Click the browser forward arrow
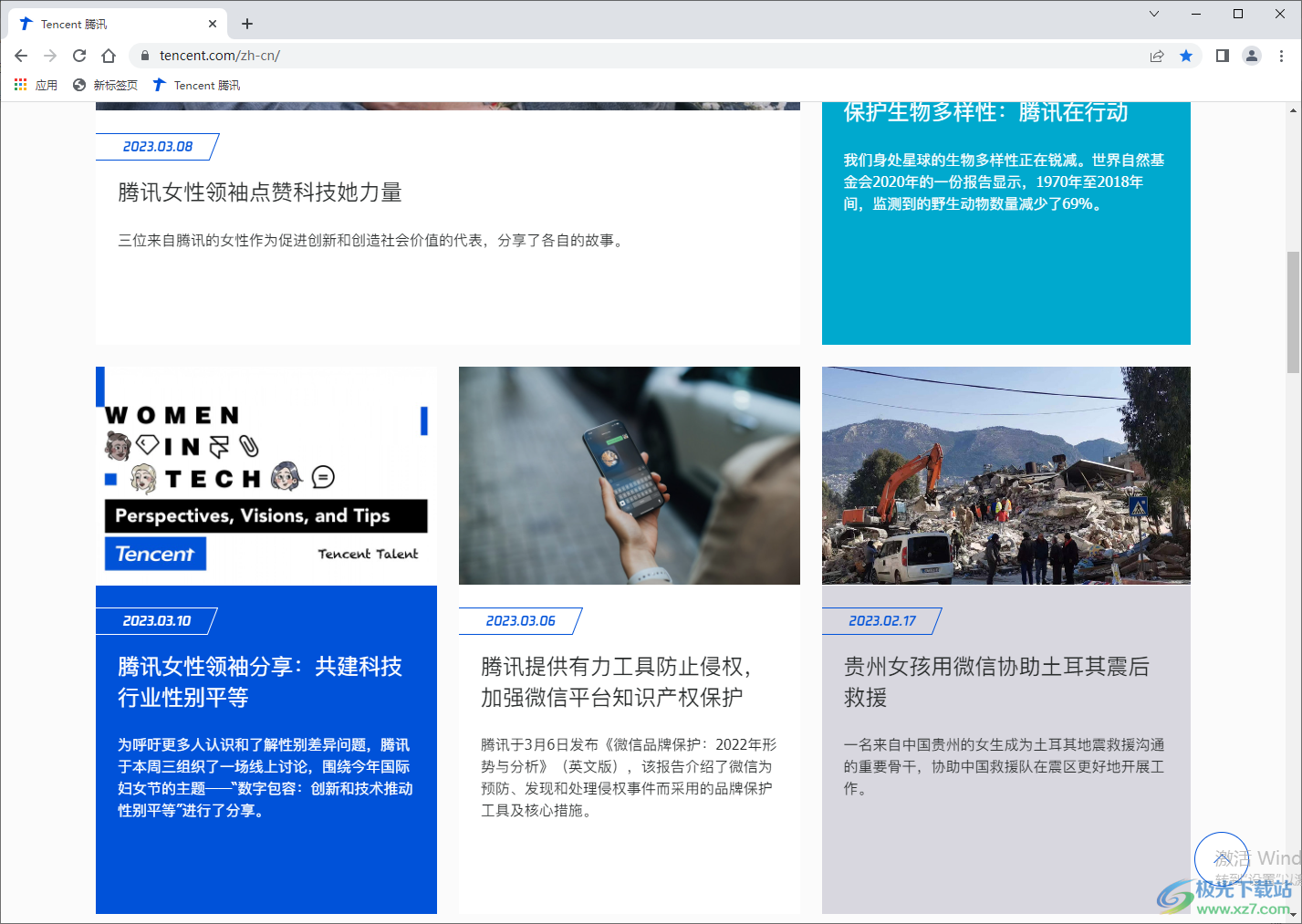This screenshot has width=1302, height=924. (x=50, y=56)
